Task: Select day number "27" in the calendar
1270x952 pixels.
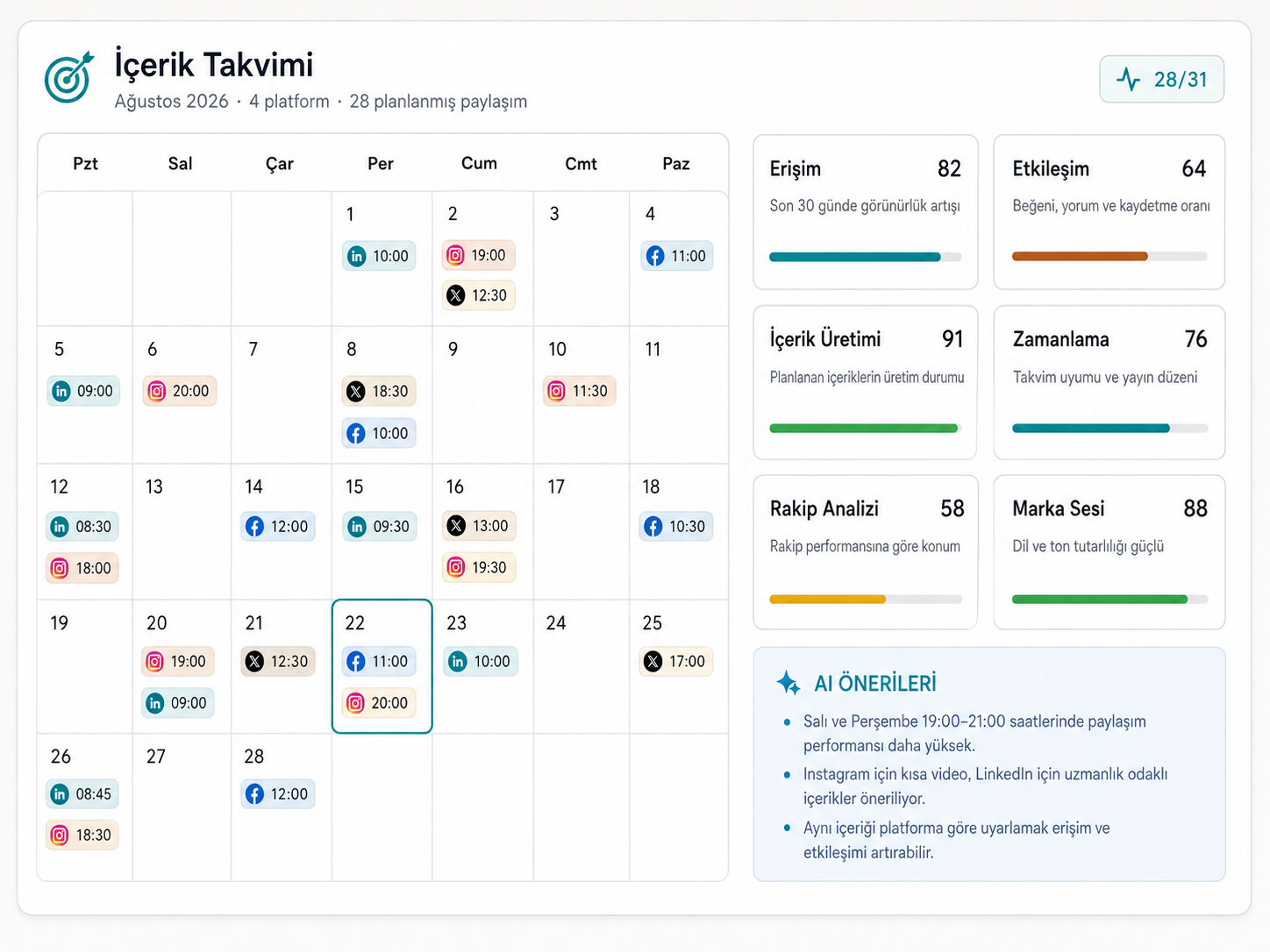Action: click(156, 757)
